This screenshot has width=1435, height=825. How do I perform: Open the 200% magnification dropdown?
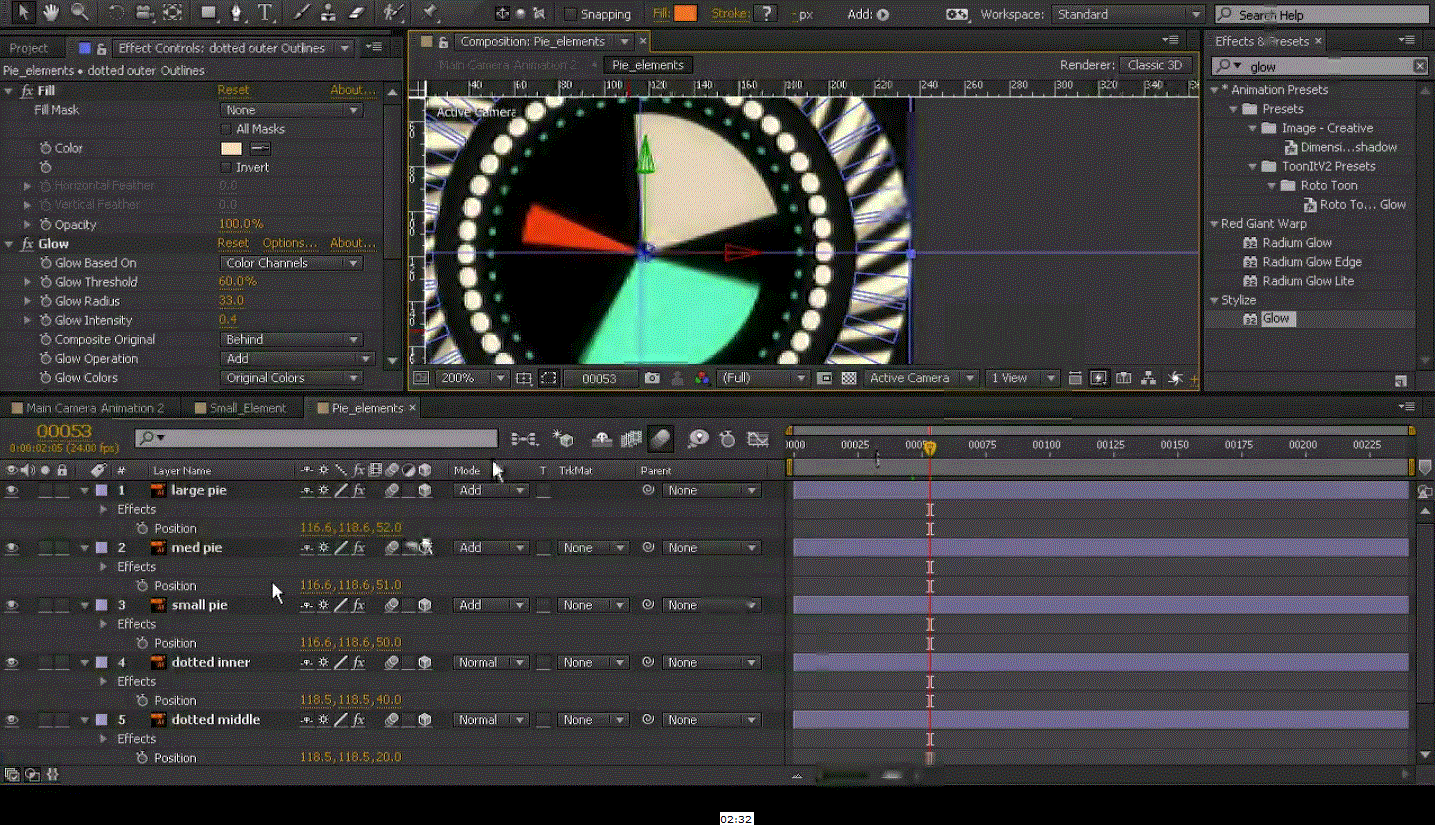point(472,378)
